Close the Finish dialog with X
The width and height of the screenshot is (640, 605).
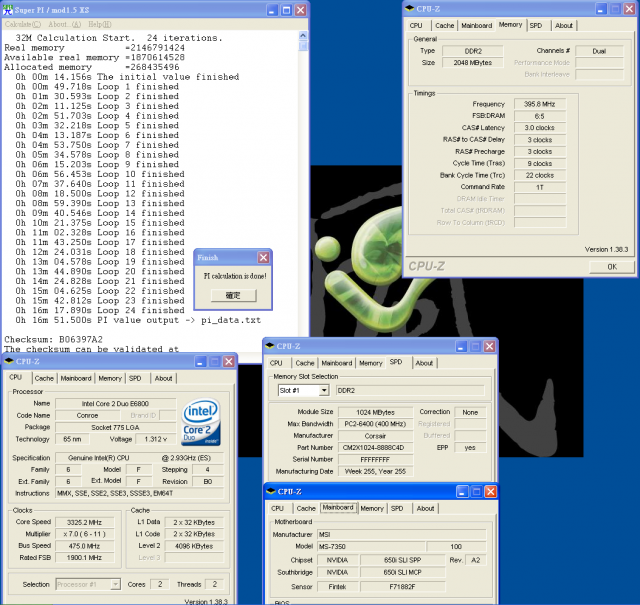(x=263, y=257)
